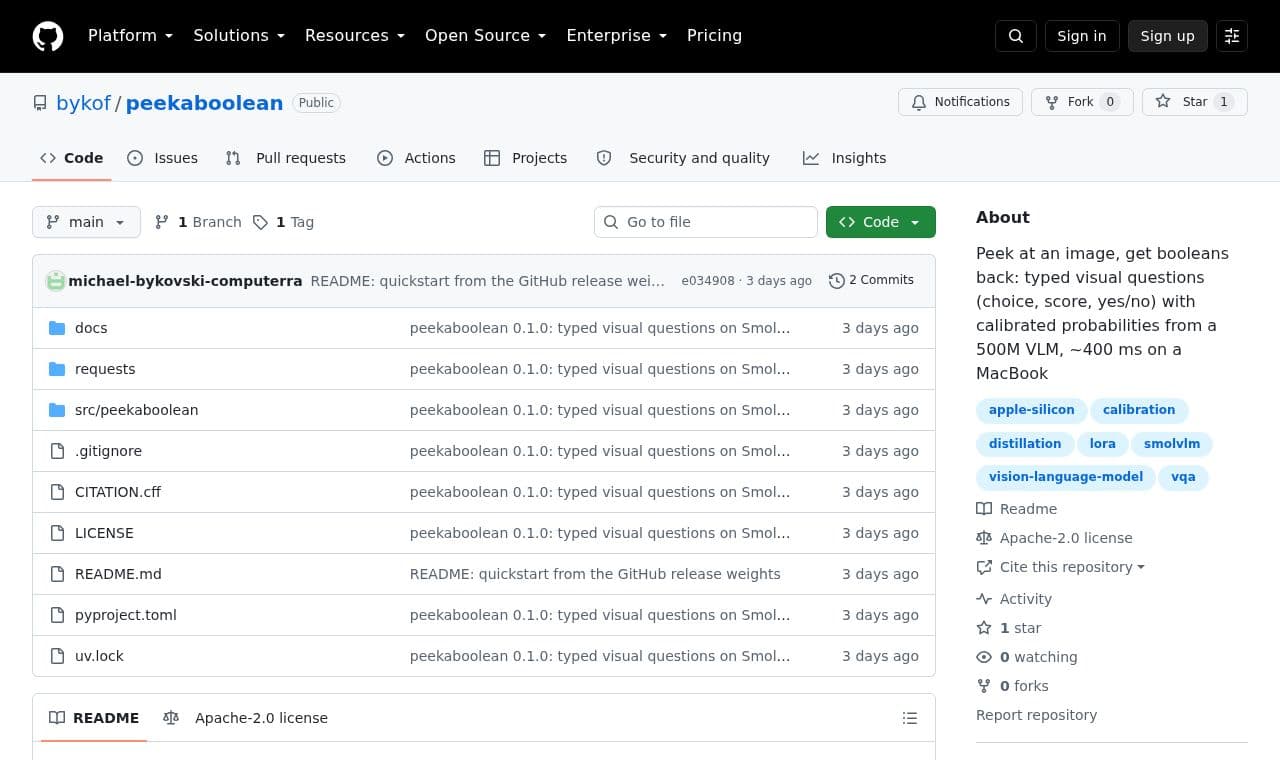Click commit hash e034908
The width and height of the screenshot is (1280, 760).
[708, 281]
